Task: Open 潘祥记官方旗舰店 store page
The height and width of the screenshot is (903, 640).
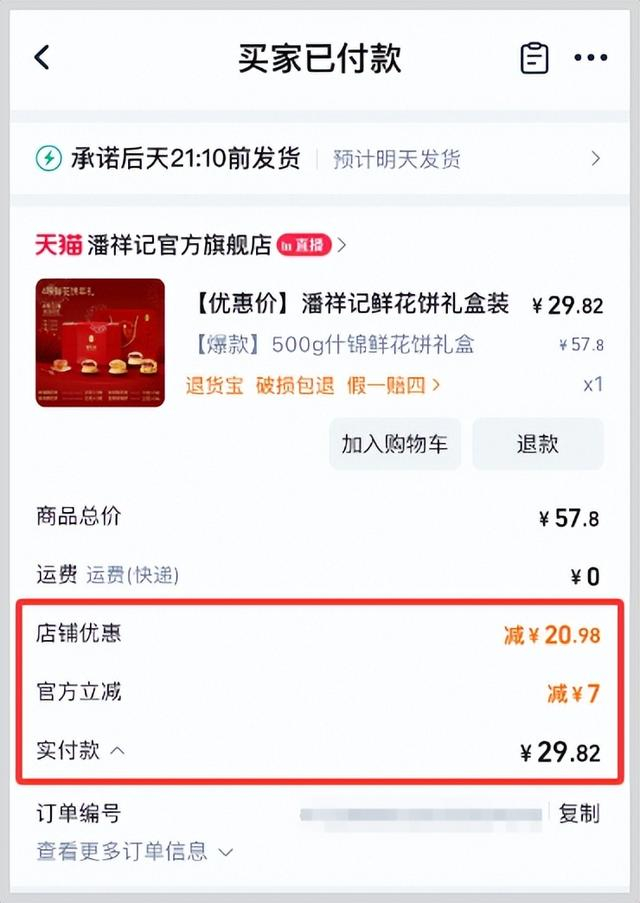Action: click(x=178, y=245)
